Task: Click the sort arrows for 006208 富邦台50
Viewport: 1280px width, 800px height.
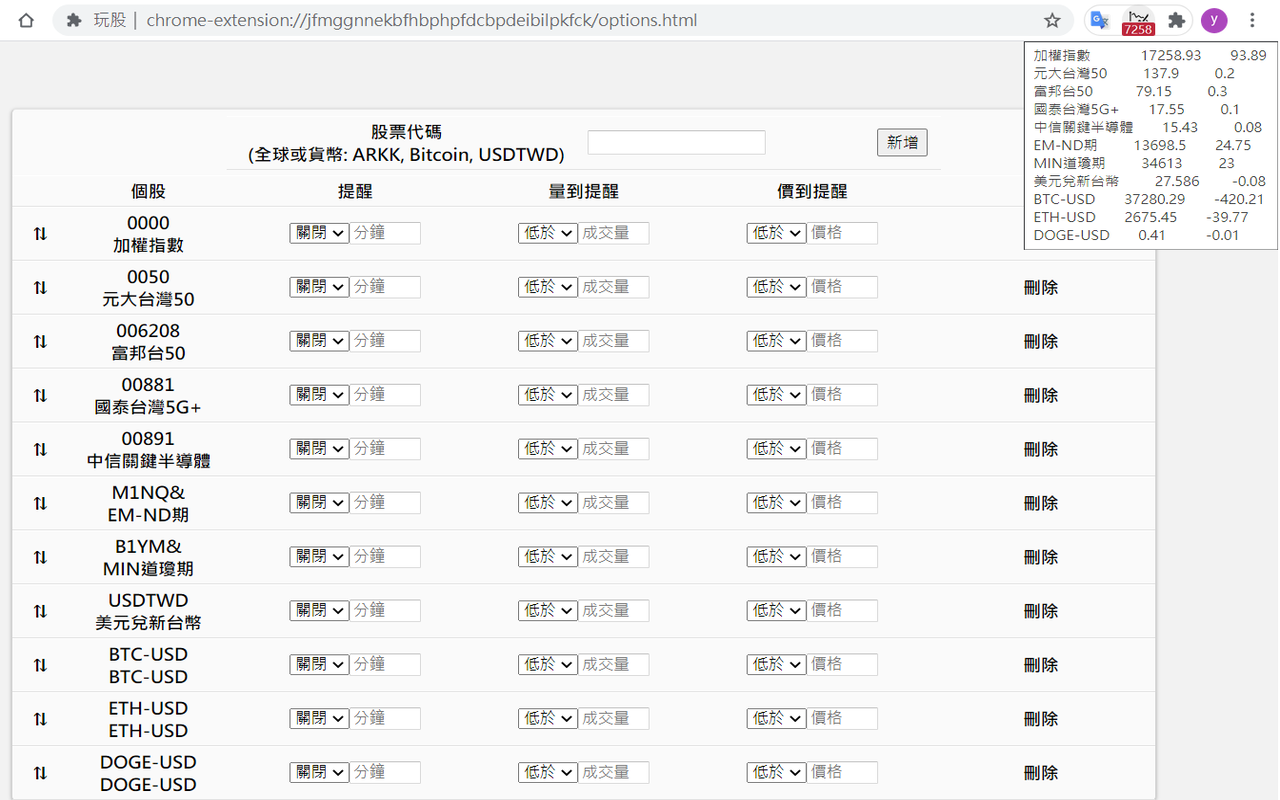Action: pos(40,342)
